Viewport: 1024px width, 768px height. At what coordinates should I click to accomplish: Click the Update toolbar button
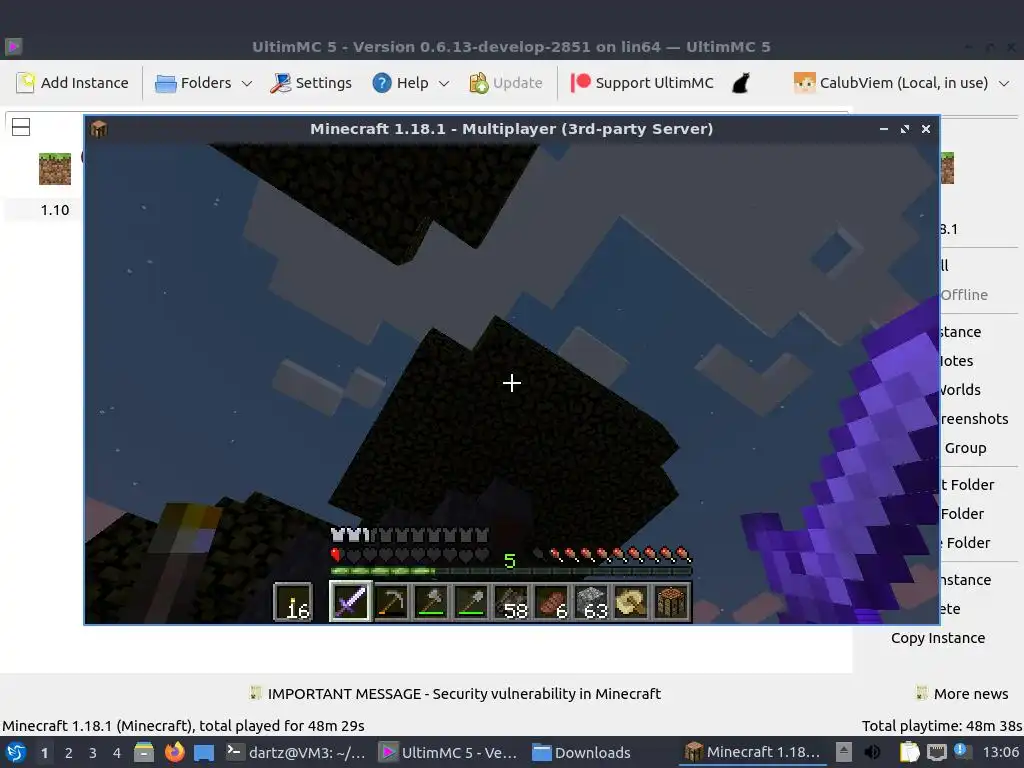(x=506, y=83)
